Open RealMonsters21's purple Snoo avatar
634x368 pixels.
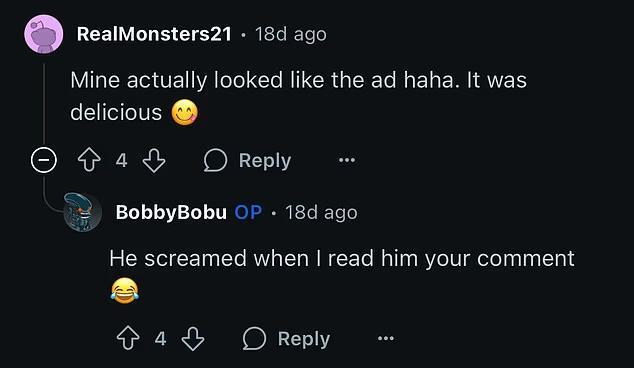(x=44, y=34)
